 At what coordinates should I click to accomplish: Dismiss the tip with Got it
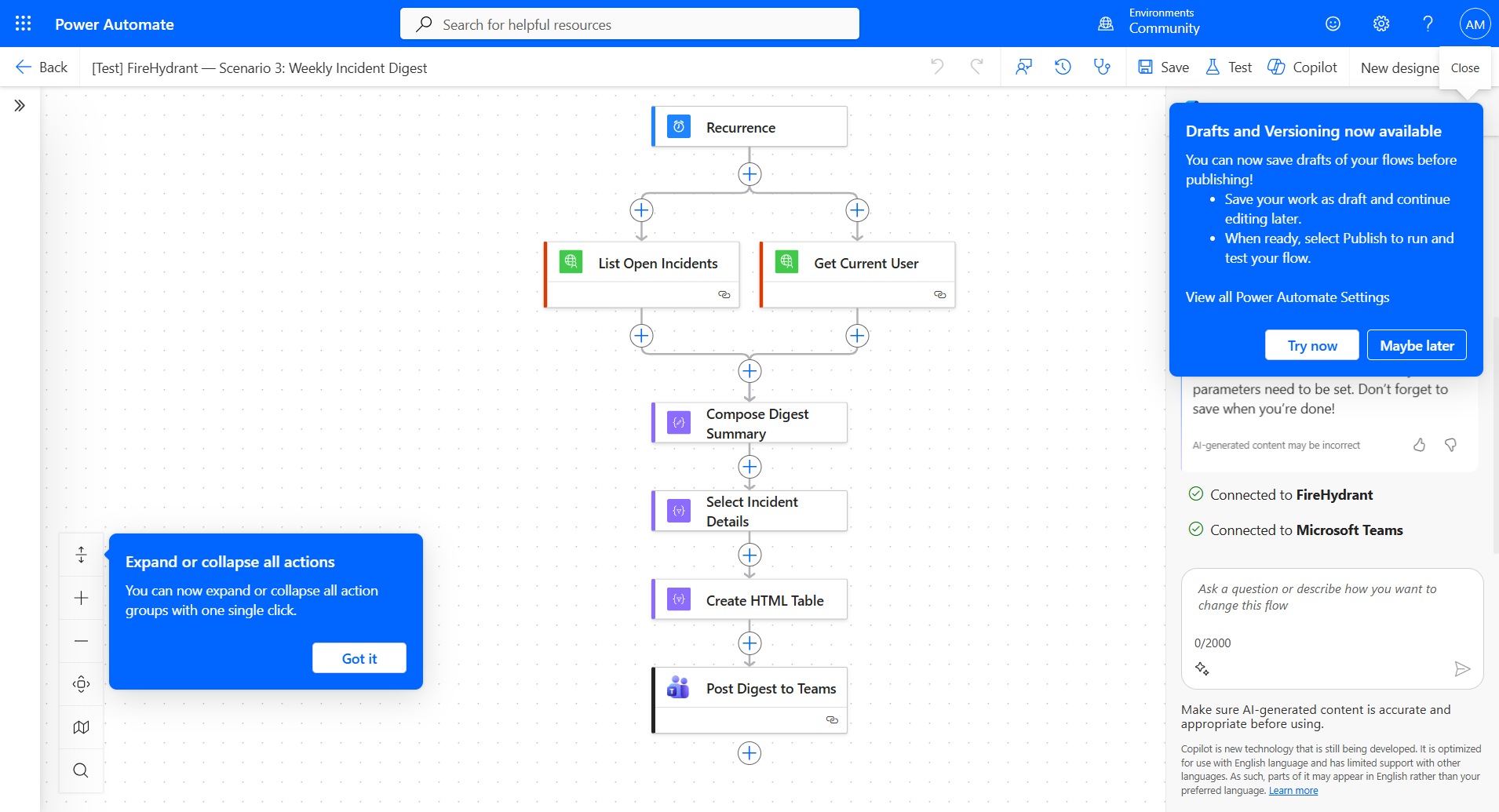(x=359, y=658)
